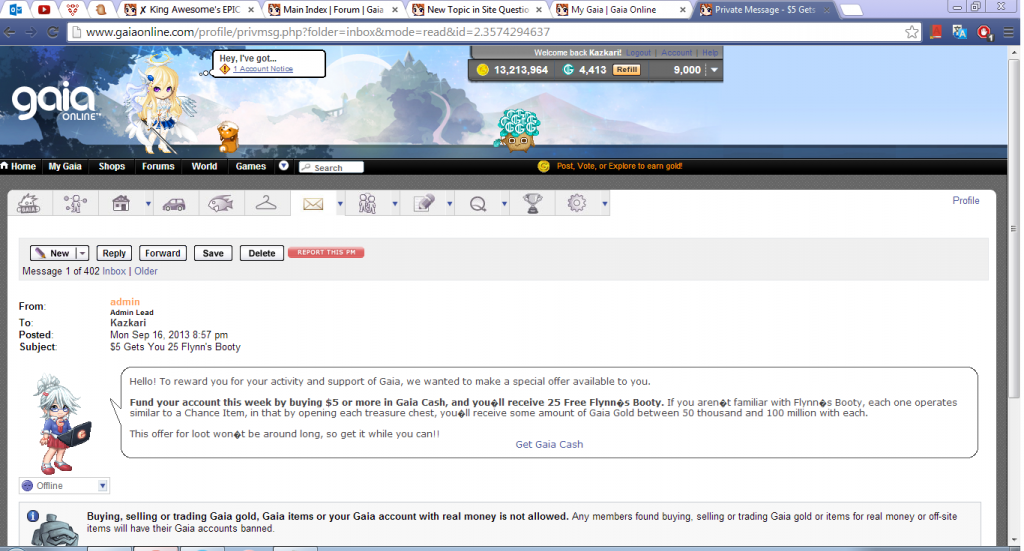
Task: Click the translate browser extension icon
Action: [959, 32]
